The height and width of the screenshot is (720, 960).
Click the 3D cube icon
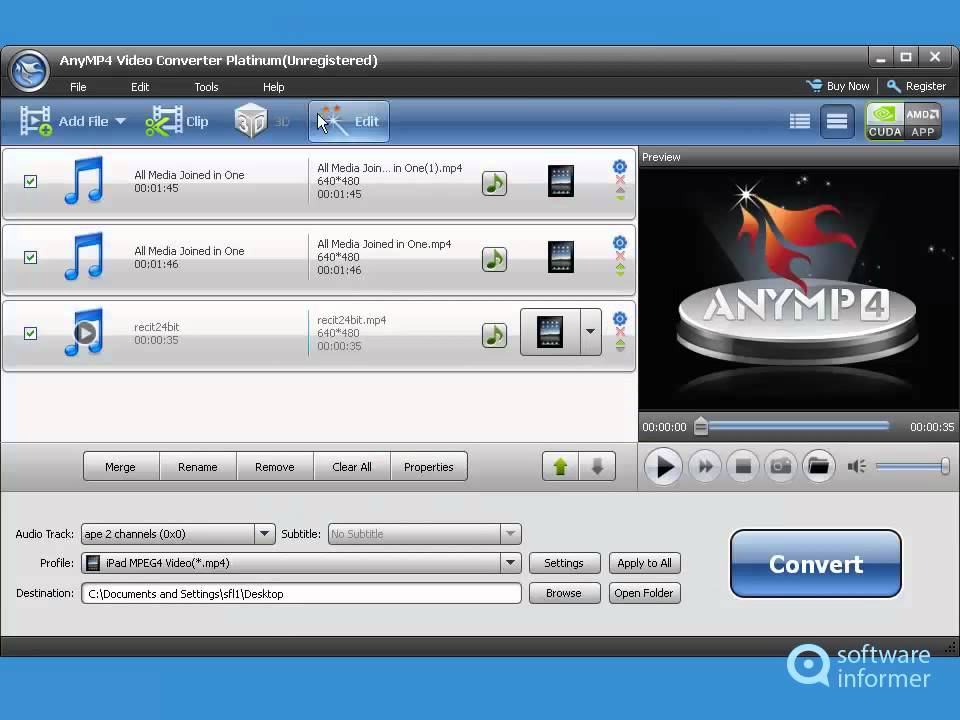click(x=250, y=121)
